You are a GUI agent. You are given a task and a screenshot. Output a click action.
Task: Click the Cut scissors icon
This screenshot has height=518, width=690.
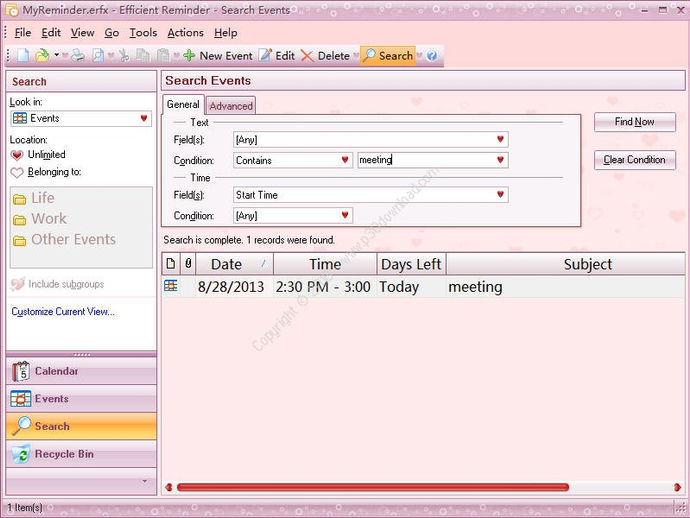124,55
